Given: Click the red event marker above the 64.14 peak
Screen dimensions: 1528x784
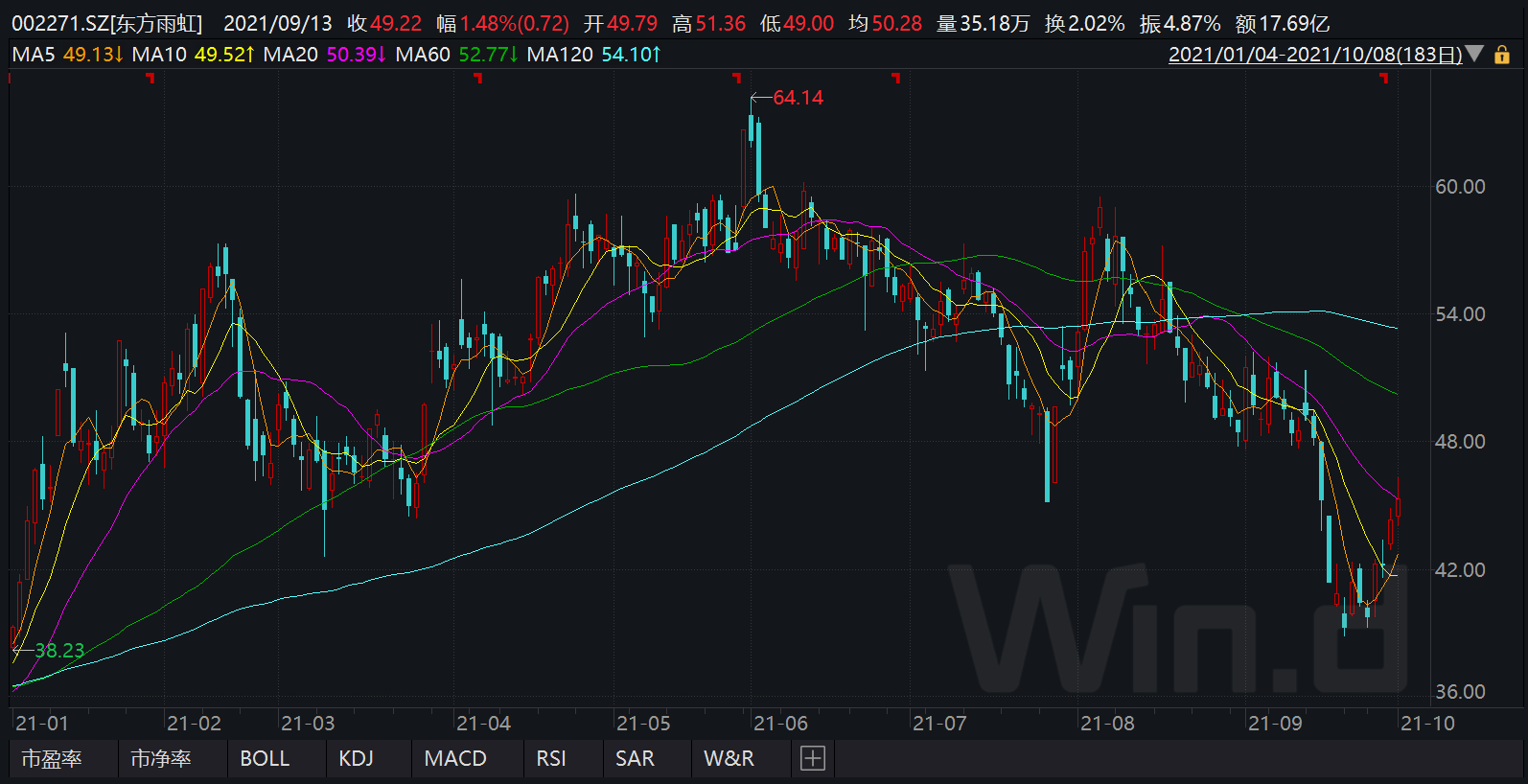Looking at the screenshot, I should [x=736, y=78].
